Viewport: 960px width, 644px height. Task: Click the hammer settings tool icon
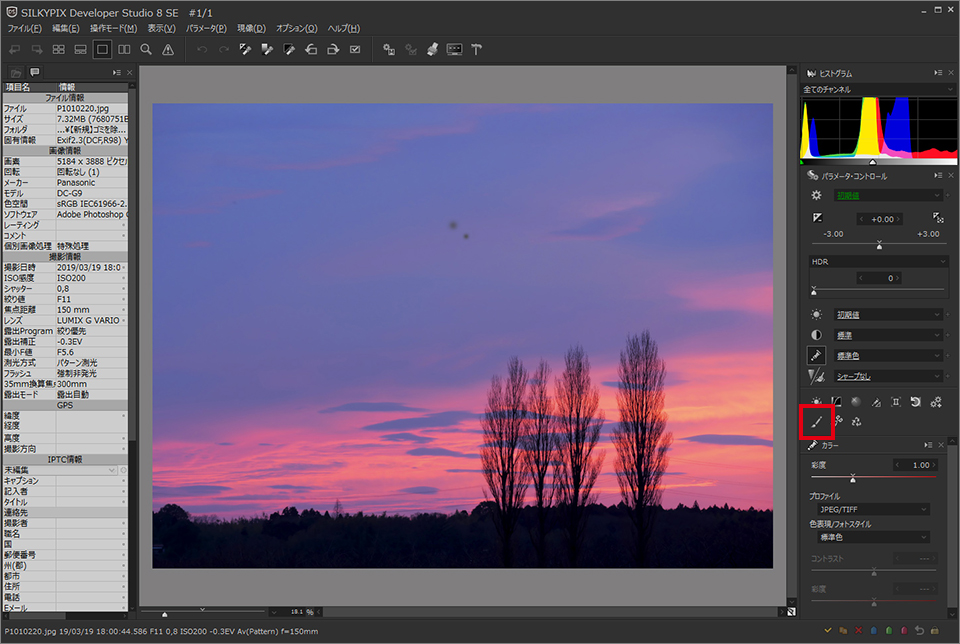[477, 49]
